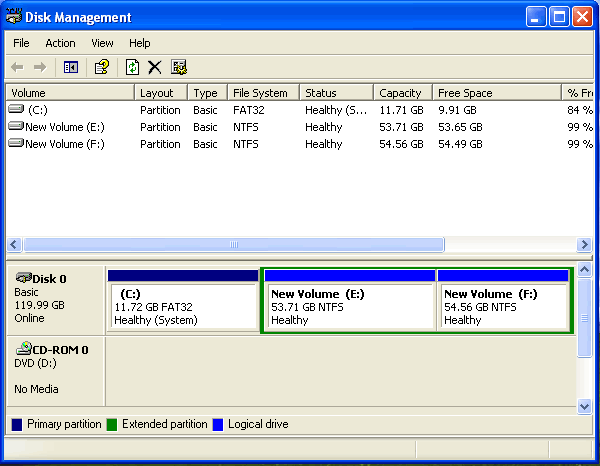Select the (C:) volume row
600x466 pixels.
coord(300,110)
